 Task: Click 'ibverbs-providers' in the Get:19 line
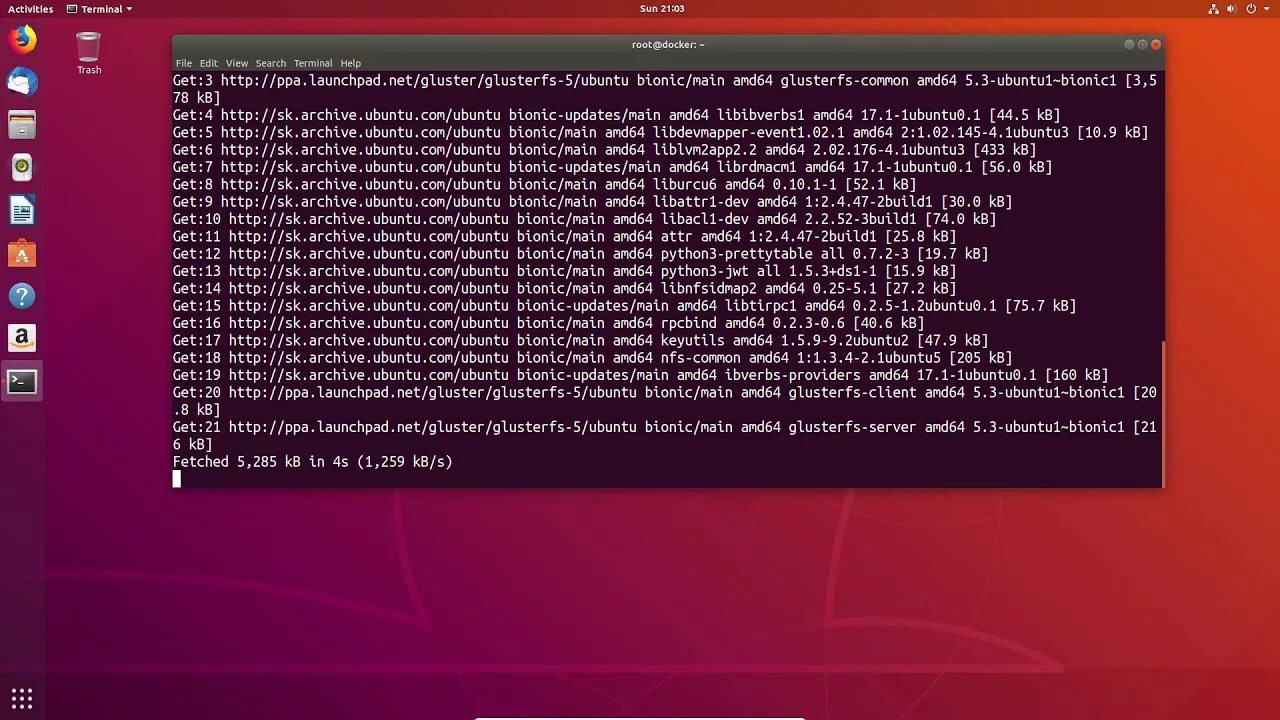(x=792, y=375)
